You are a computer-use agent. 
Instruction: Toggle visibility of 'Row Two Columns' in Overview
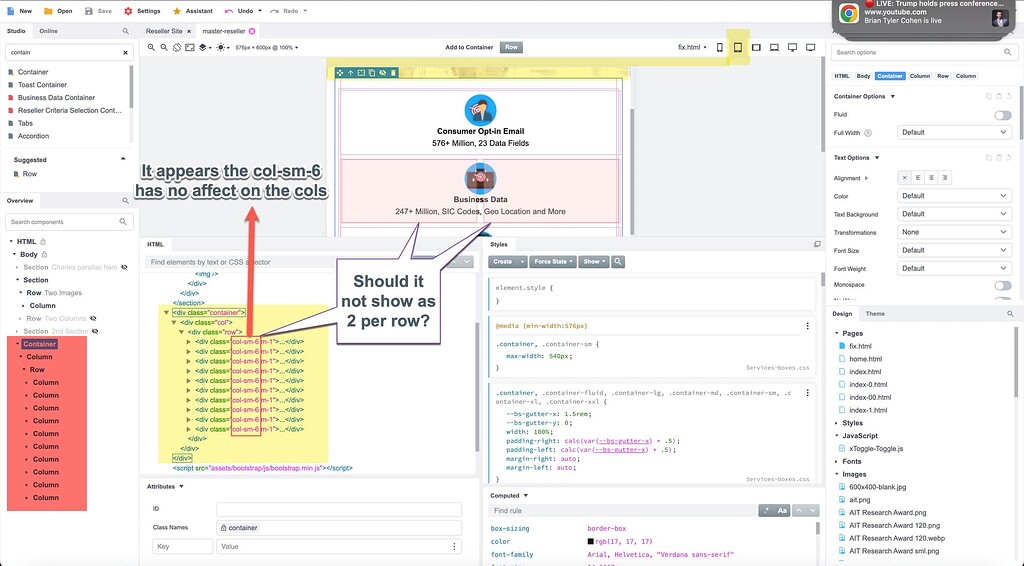click(x=93, y=319)
